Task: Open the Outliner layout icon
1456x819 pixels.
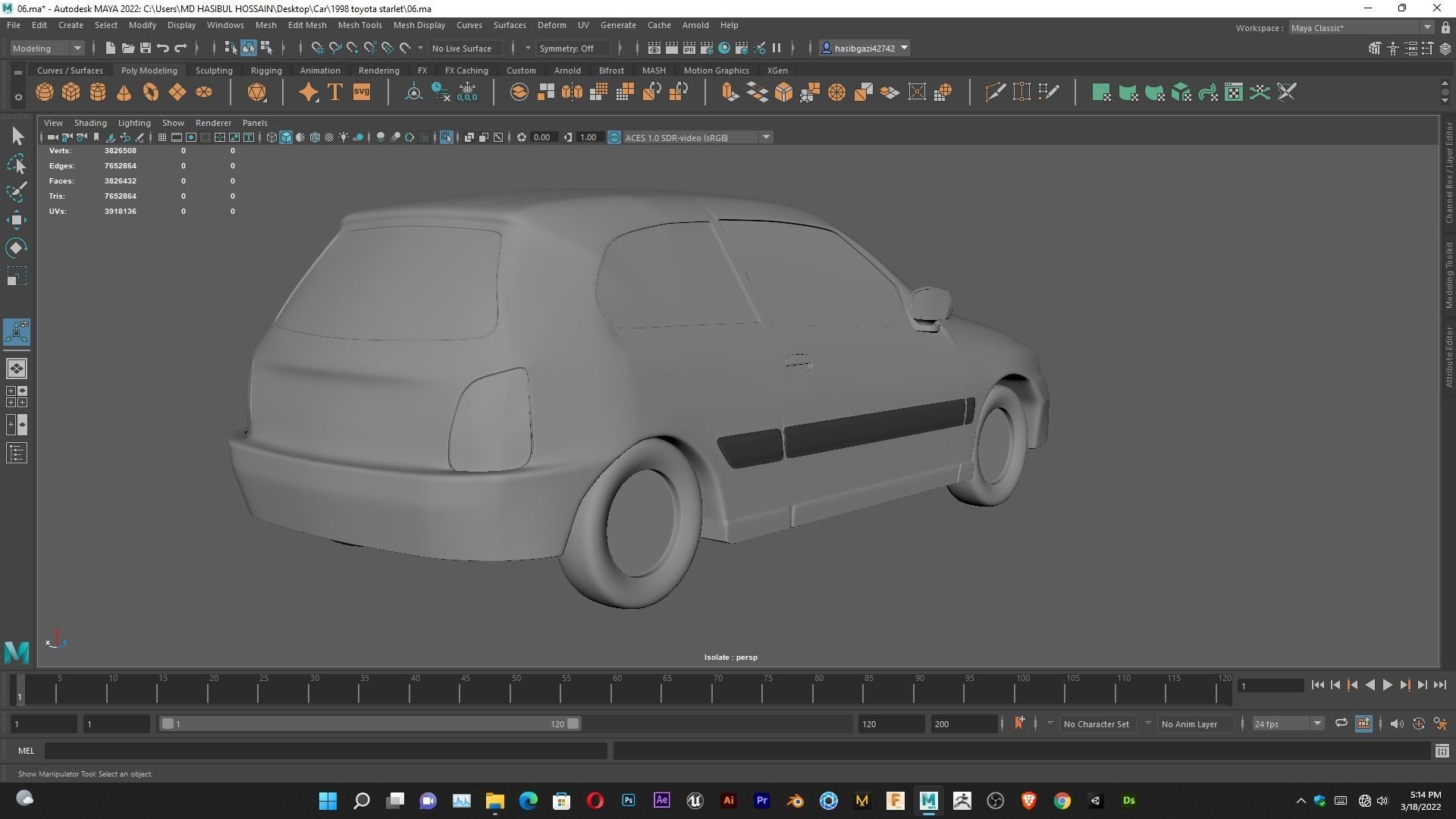Action: pyautogui.click(x=17, y=453)
